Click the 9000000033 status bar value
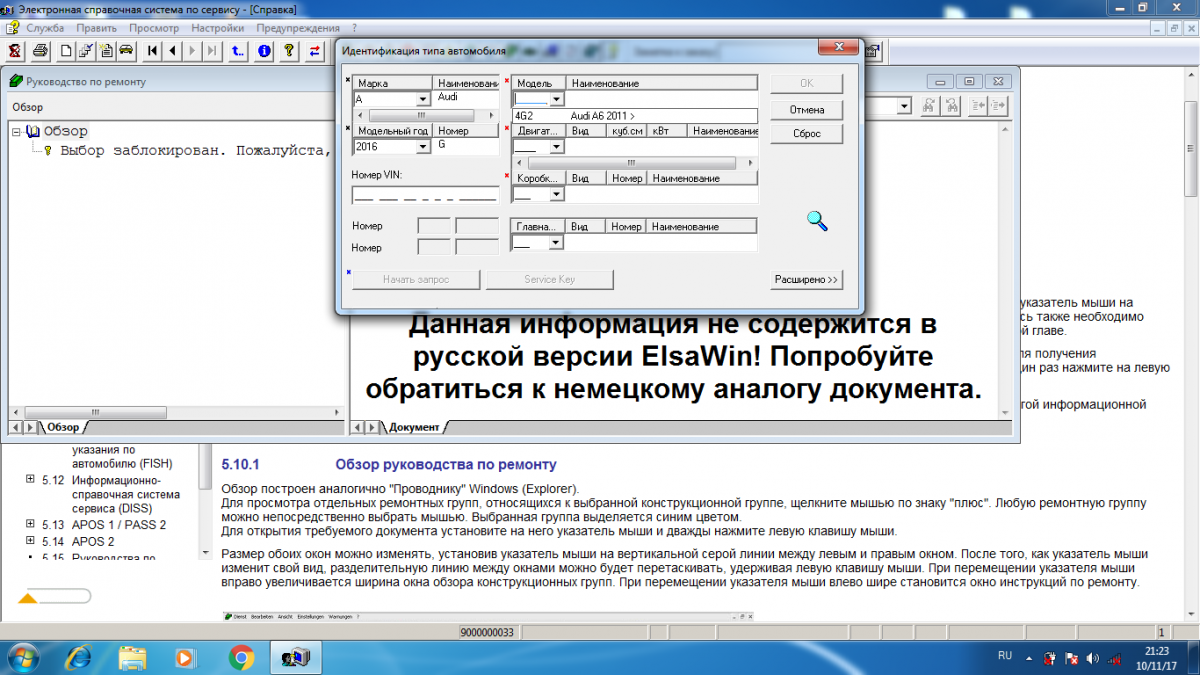The height and width of the screenshot is (675, 1200). pyautogui.click(x=487, y=633)
